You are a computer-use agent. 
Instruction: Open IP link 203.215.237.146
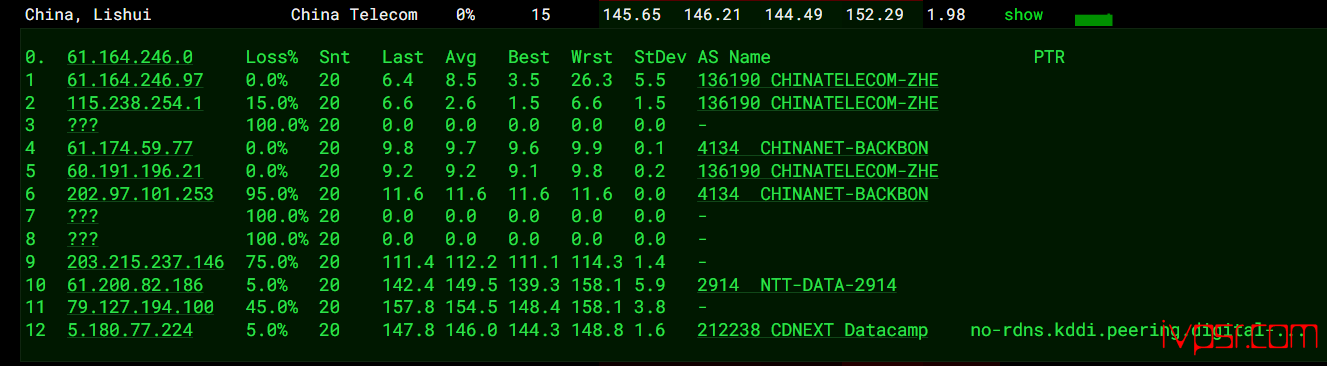[x=145, y=262]
